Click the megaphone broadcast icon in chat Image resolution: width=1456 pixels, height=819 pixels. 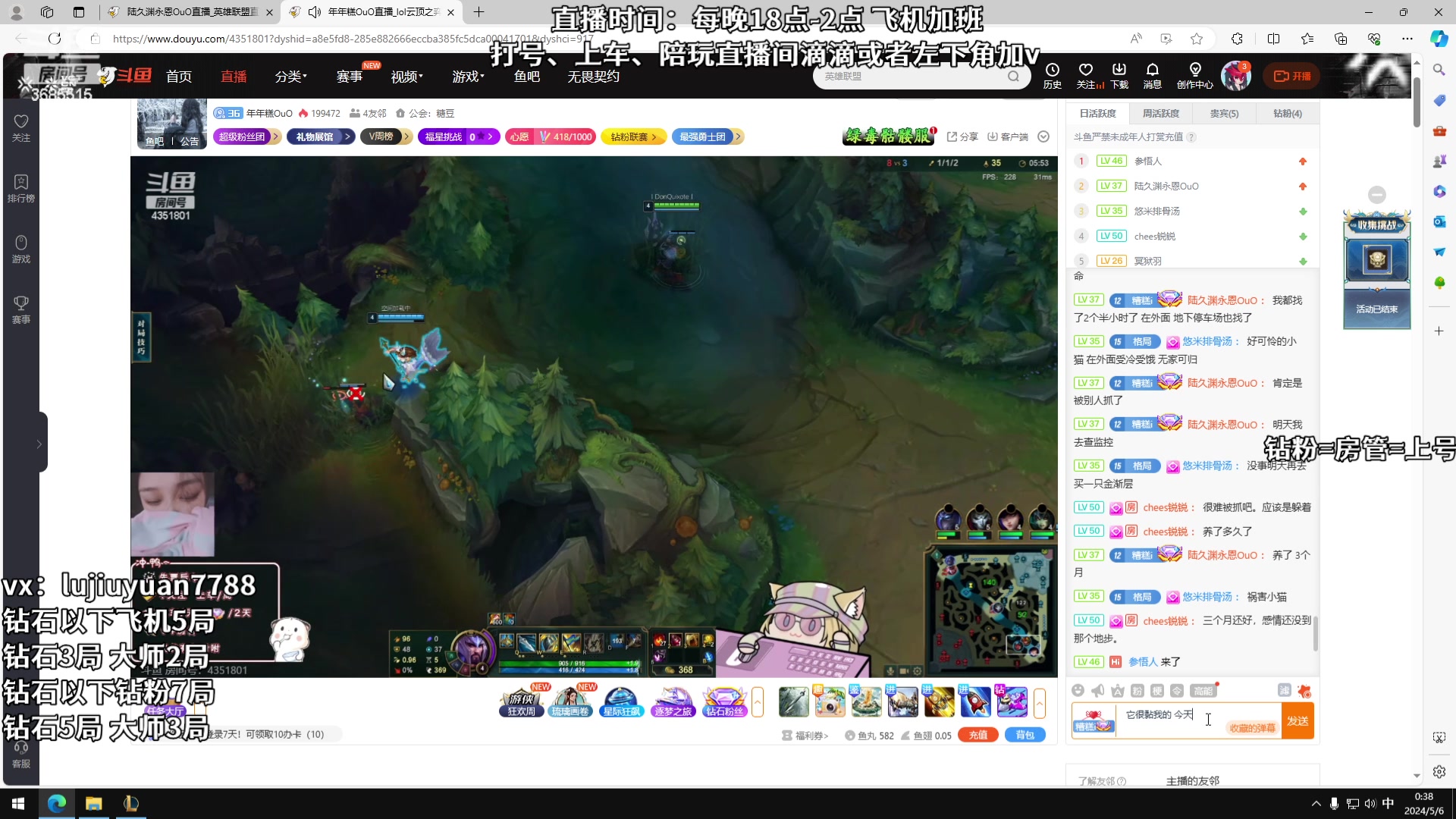(1097, 690)
